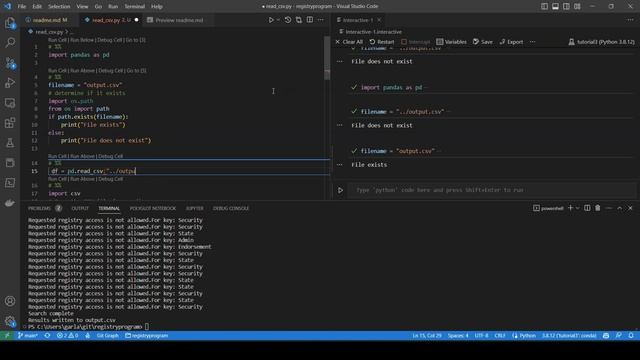The height and width of the screenshot is (360, 640).
Task: Click first cell's Run Cell code lens
Action: coord(57,40)
